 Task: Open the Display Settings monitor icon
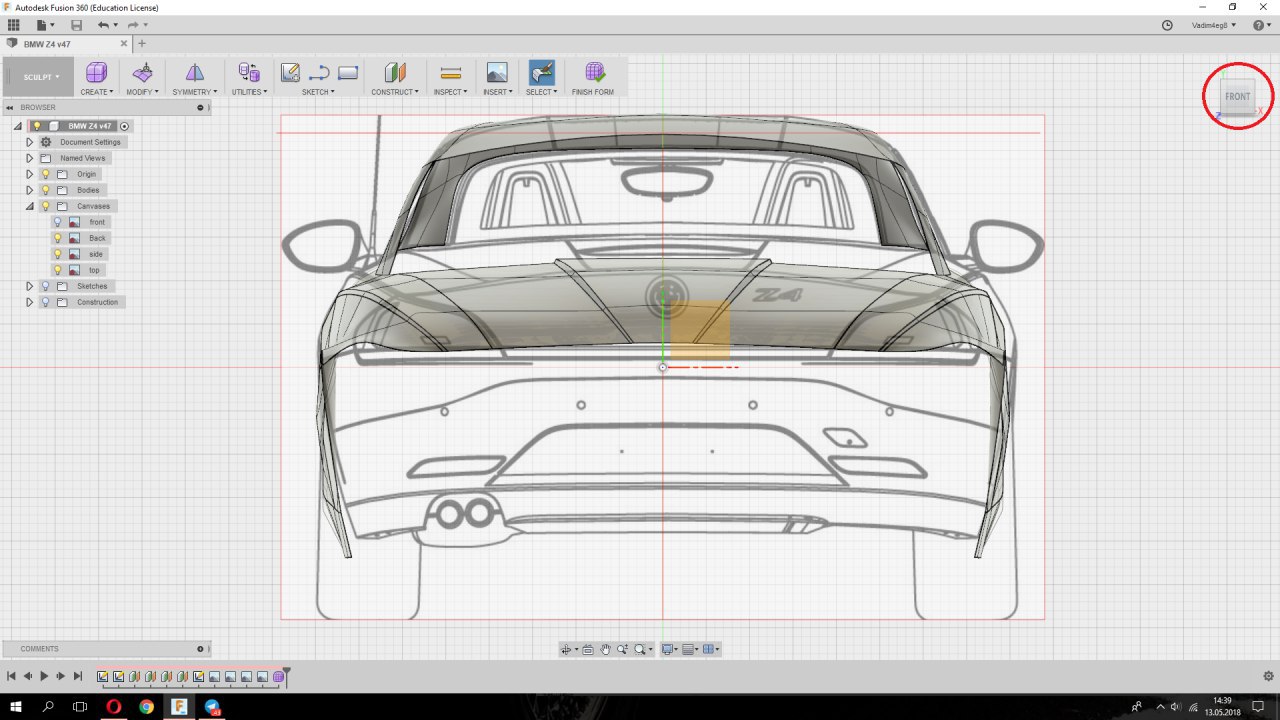[x=668, y=649]
